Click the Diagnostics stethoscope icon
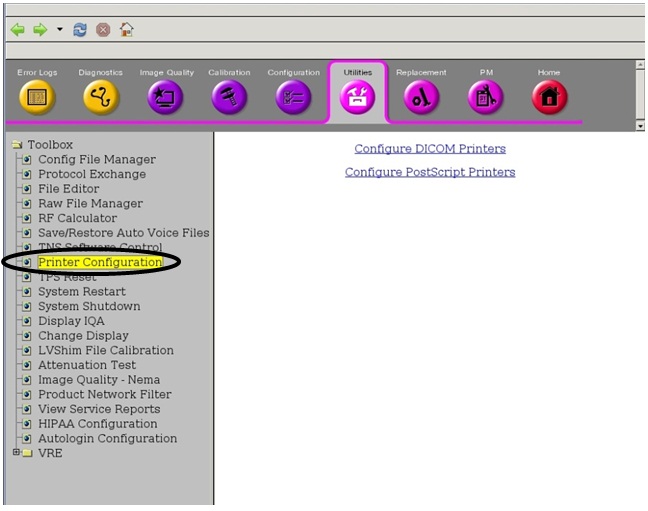648x511 pixels. point(100,97)
